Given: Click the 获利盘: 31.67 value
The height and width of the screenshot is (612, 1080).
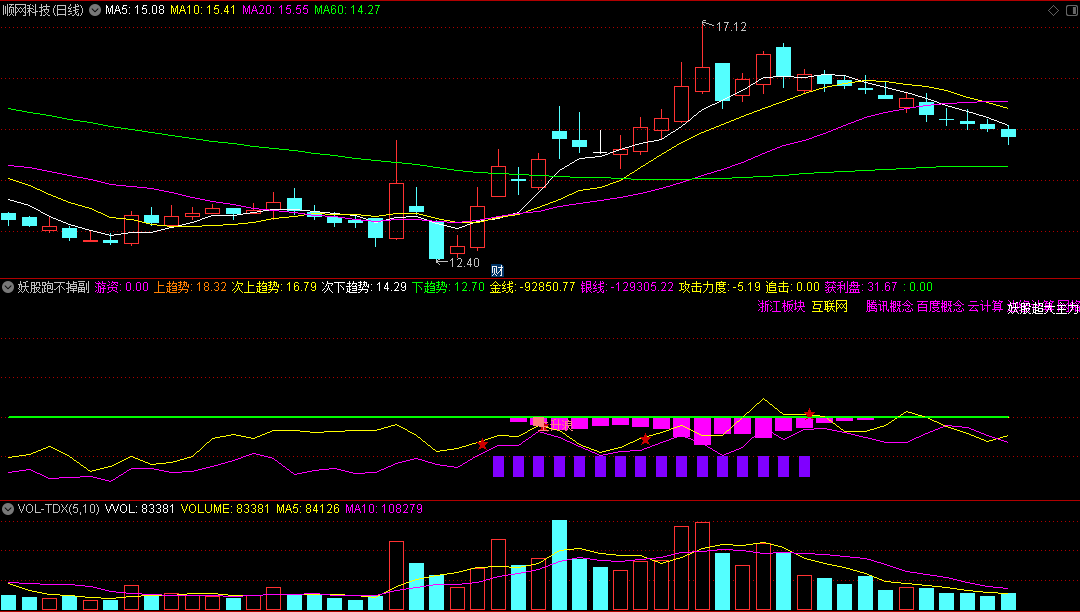Looking at the screenshot, I should pos(861,287).
